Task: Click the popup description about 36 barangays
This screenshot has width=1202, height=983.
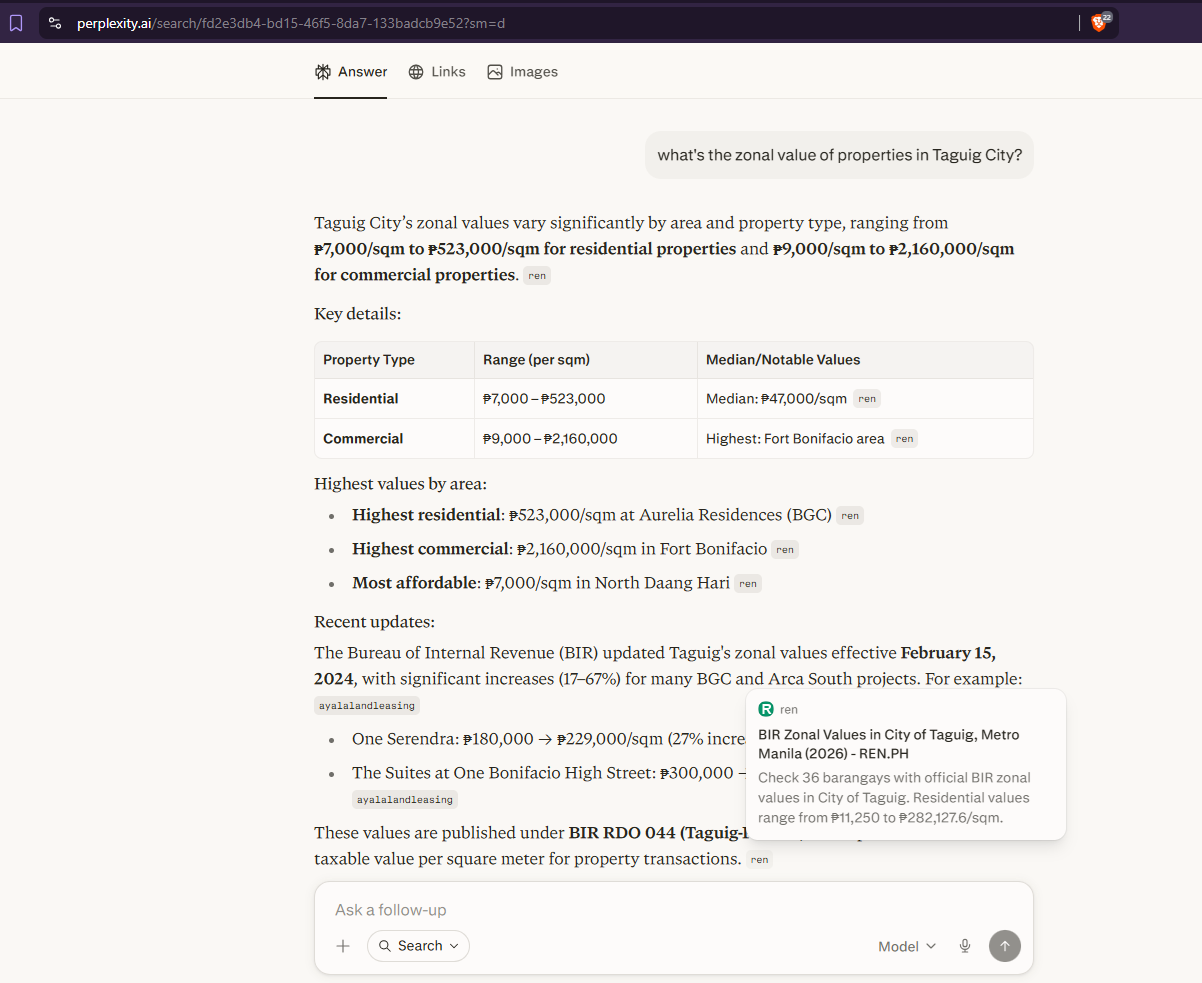Action: coord(894,798)
